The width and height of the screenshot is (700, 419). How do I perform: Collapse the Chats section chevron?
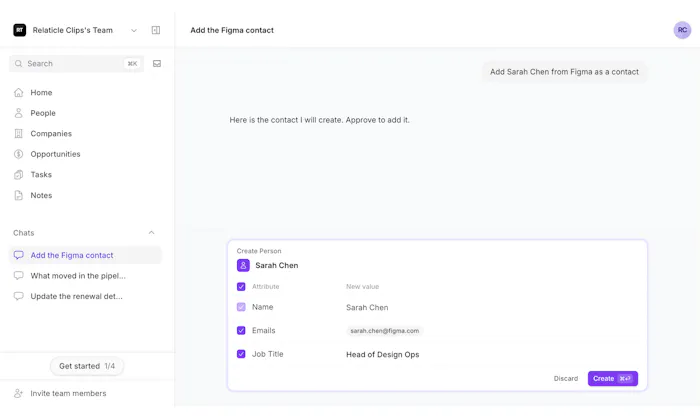coord(151,232)
